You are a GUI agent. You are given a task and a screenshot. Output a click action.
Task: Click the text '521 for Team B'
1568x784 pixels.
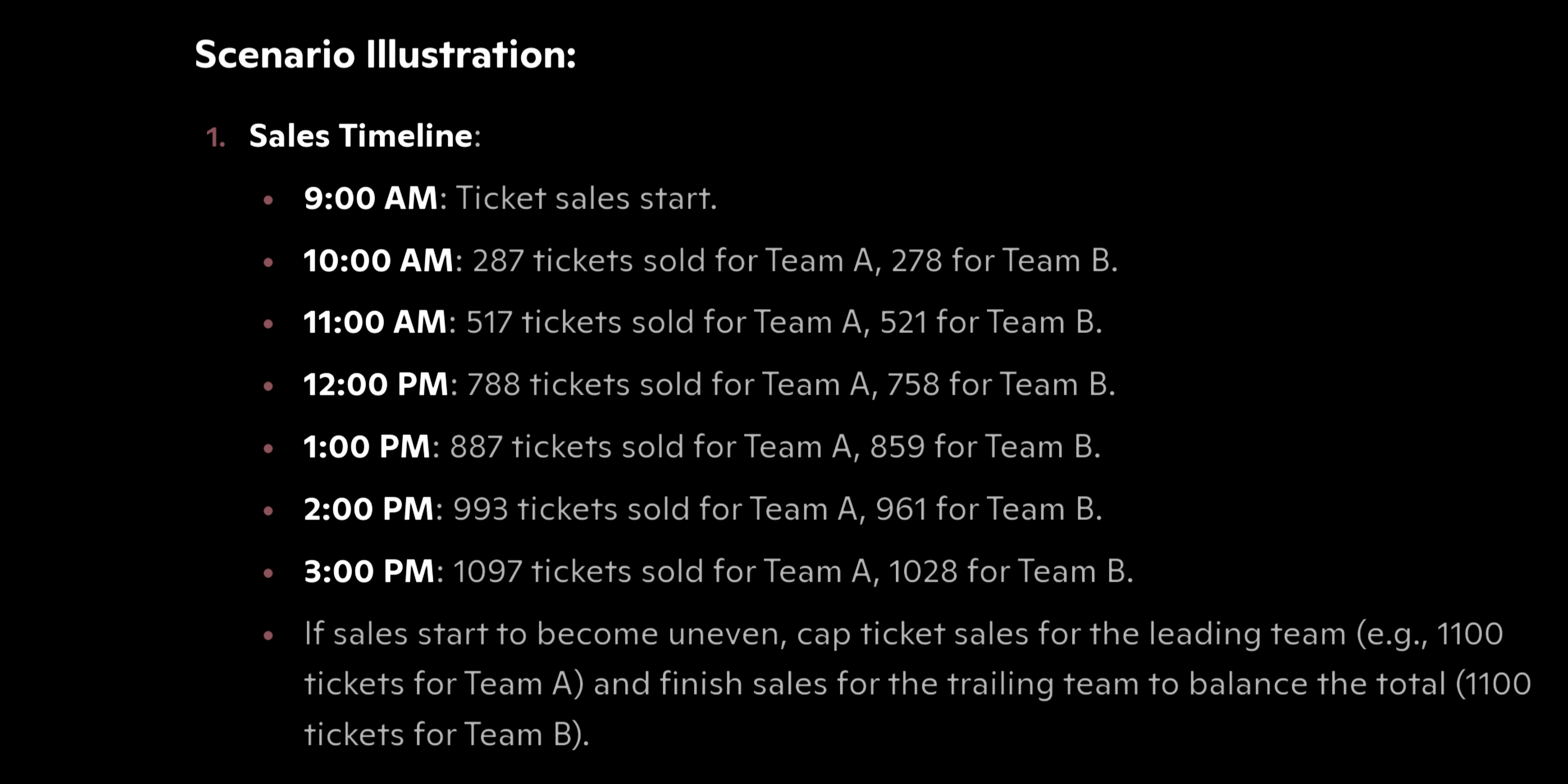(989, 322)
